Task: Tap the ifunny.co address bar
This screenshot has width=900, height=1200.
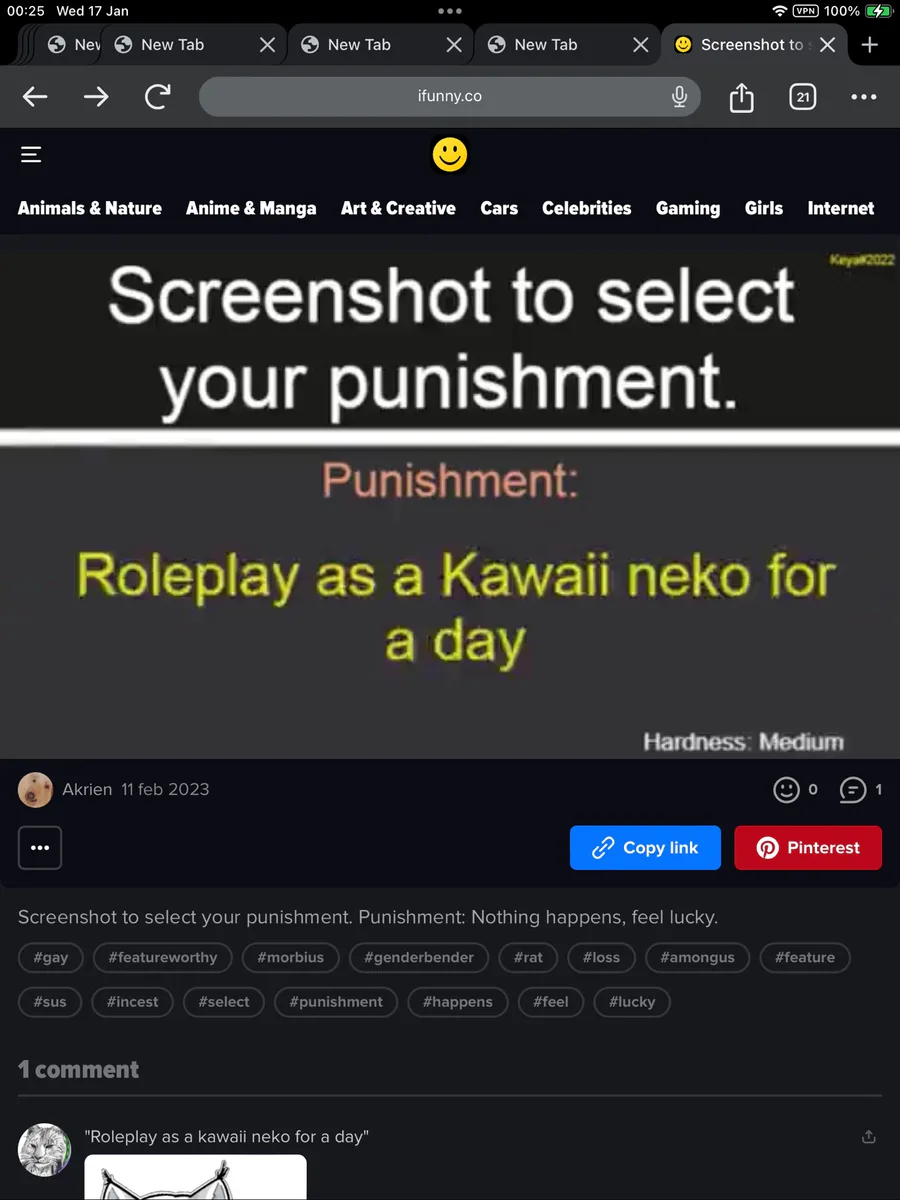Action: click(x=449, y=96)
